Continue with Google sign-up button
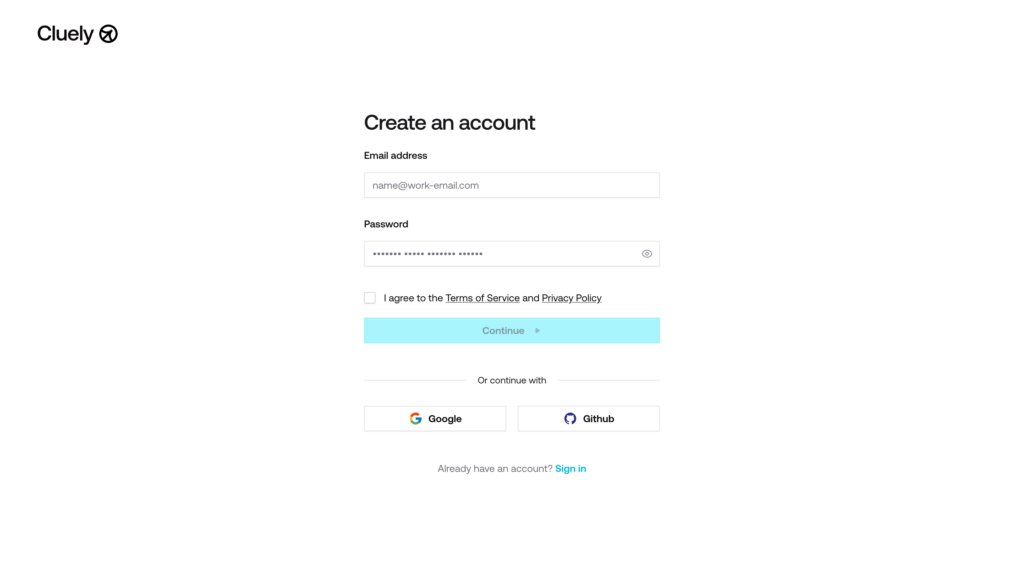The height and width of the screenshot is (576, 1024). click(435, 419)
